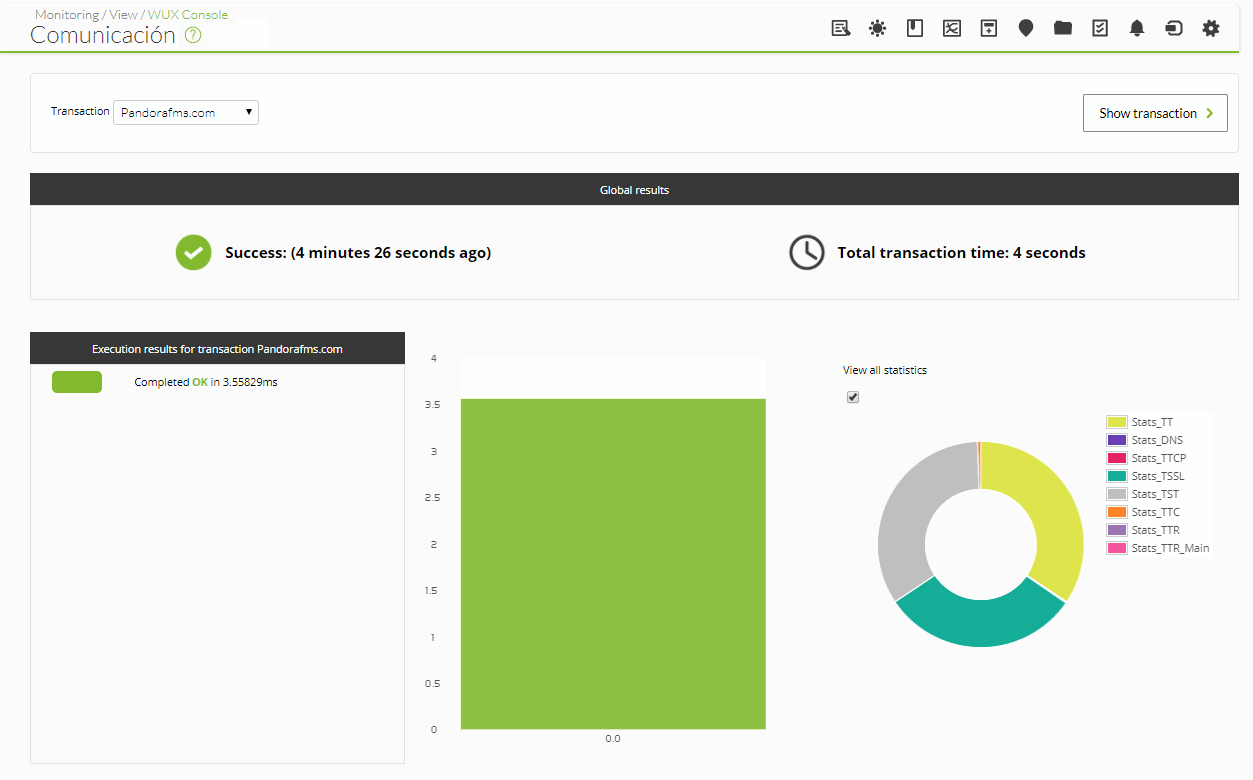The image size is (1253, 780).
Task: Click the WUX Console breadcrumb link
Action: click(188, 15)
